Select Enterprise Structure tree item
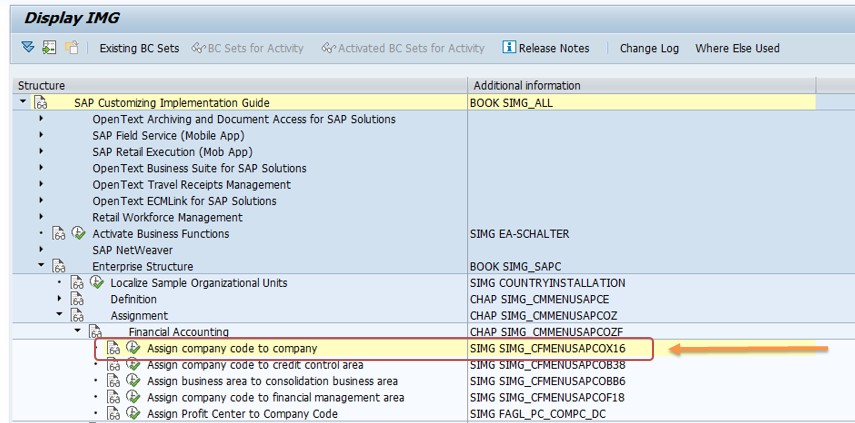 (142, 267)
